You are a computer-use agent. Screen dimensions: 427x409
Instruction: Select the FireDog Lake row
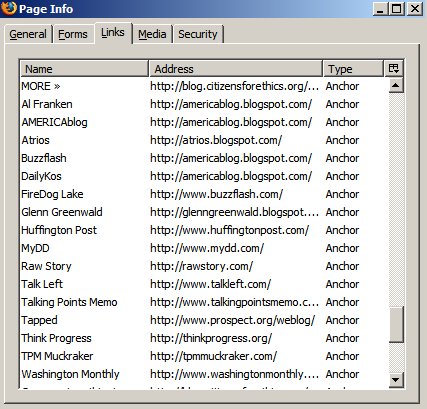pyautogui.click(x=204, y=194)
